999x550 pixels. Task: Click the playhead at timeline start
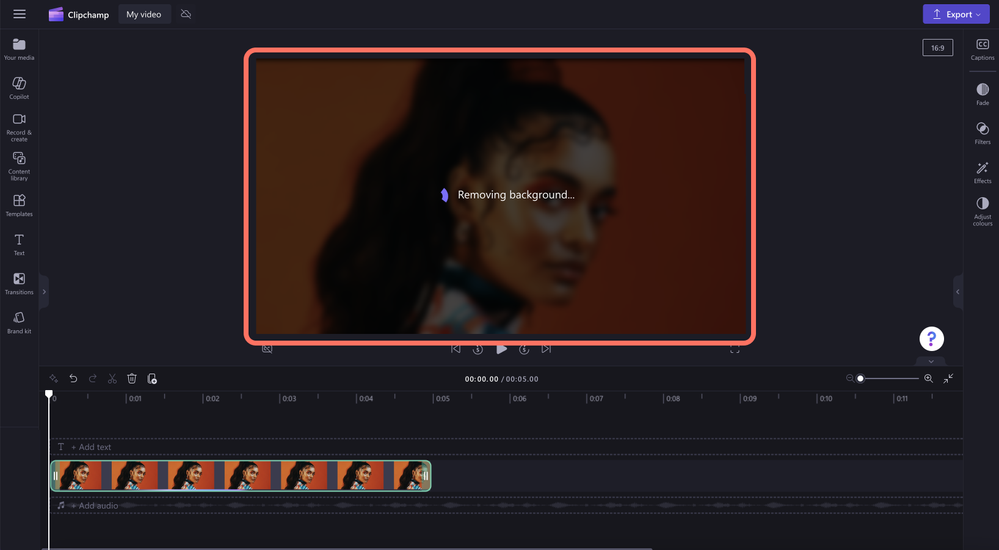(49, 394)
